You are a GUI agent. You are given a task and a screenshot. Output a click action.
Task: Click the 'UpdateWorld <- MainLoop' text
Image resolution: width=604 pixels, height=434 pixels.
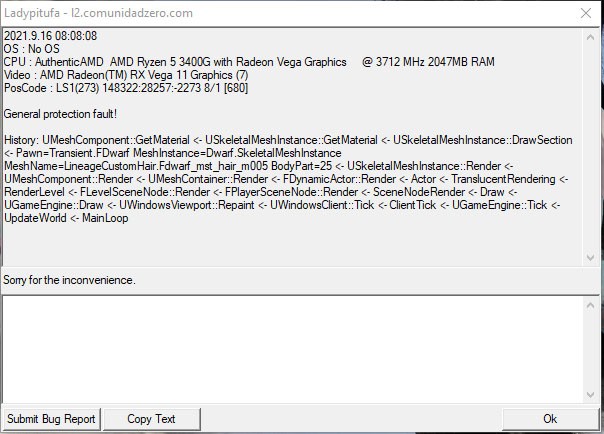click(x=66, y=218)
